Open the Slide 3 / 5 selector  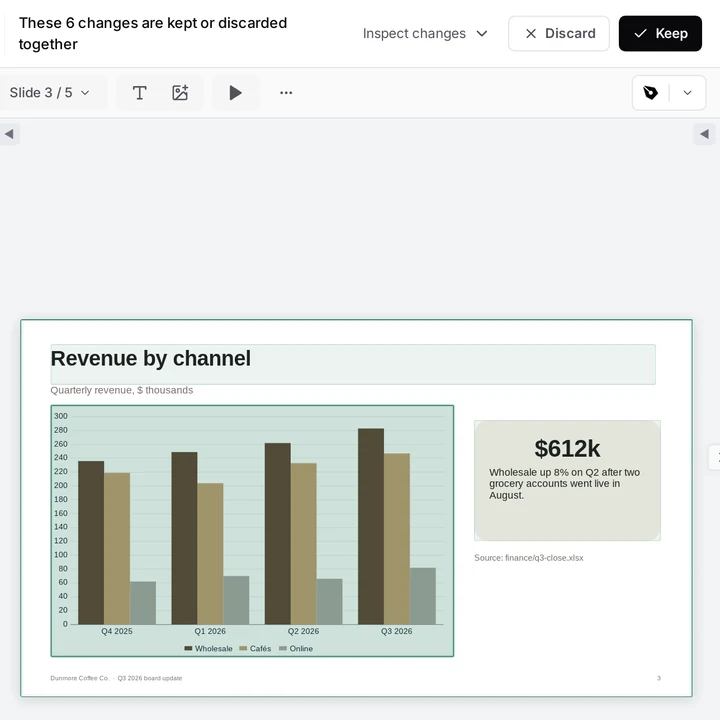coord(50,93)
